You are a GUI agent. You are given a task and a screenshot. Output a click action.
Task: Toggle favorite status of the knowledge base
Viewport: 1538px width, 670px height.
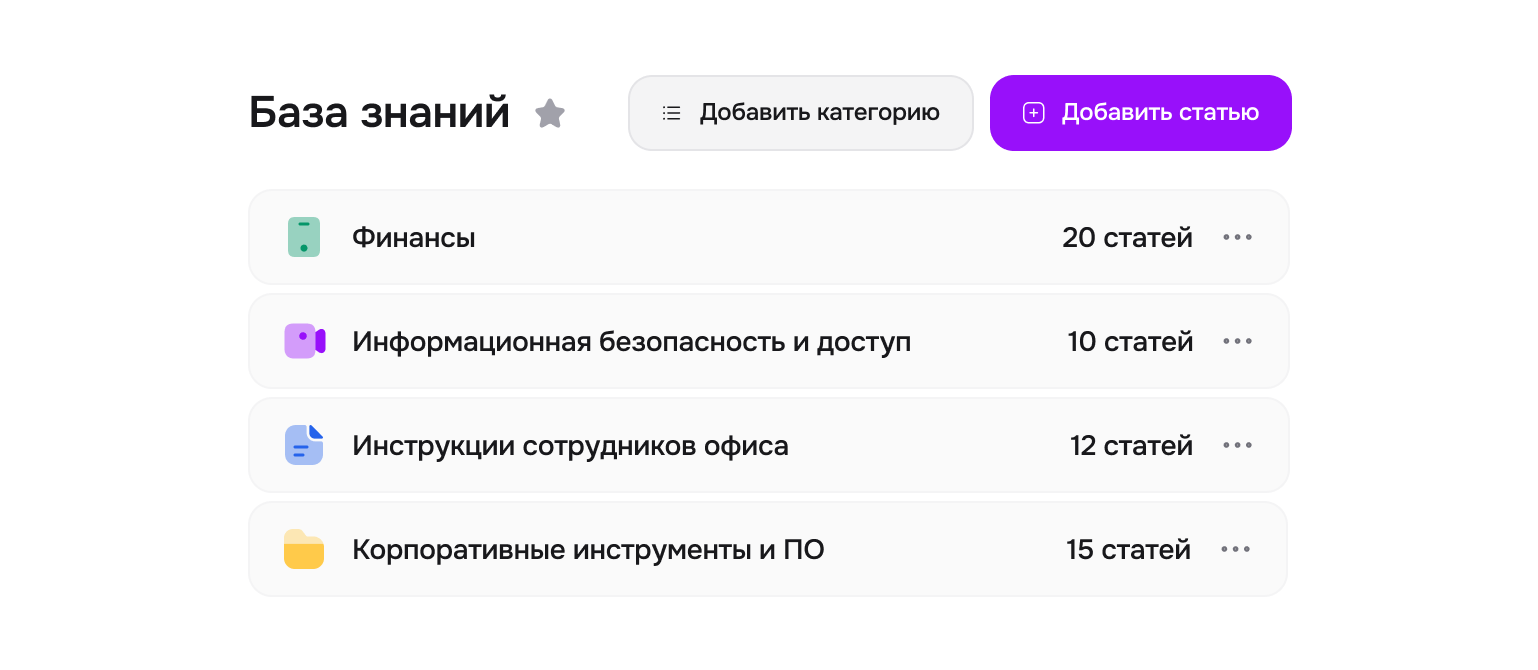point(551,113)
